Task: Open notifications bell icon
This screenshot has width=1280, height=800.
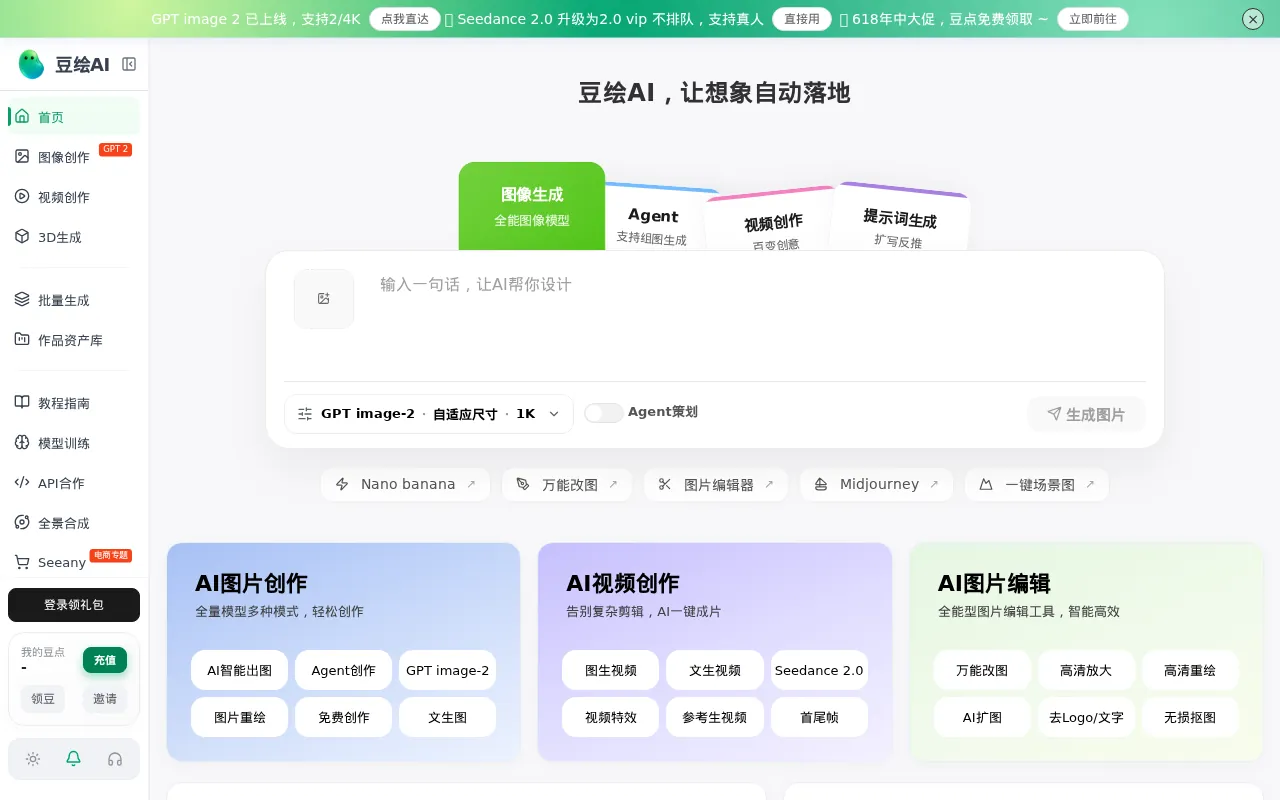Action: tap(73, 759)
